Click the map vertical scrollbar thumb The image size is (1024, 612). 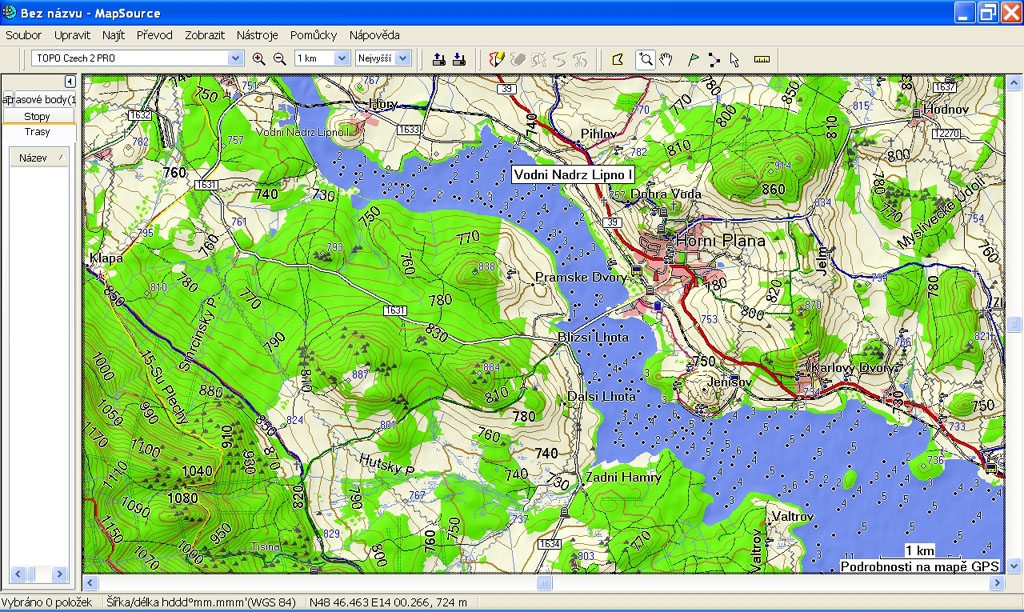pos(1014,323)
